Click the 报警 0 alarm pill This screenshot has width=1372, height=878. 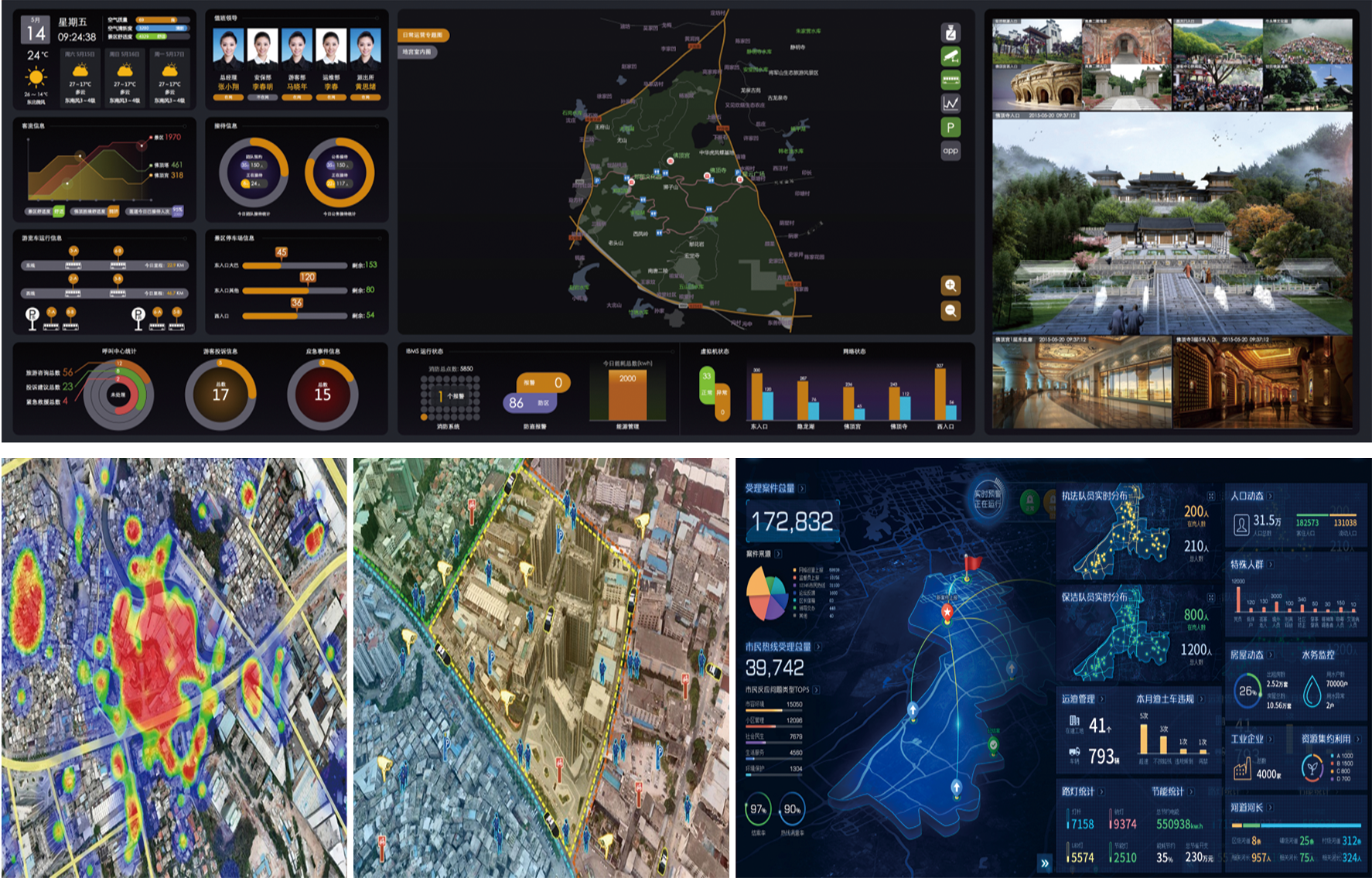[x=543, y=382]
